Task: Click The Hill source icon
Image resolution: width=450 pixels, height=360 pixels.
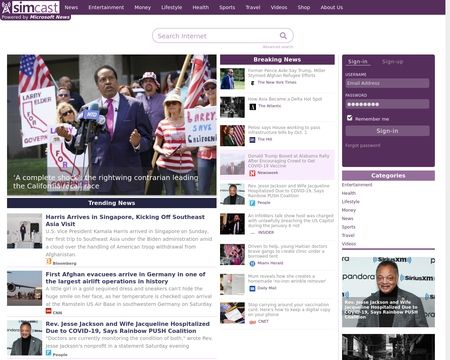Action: (x=252, y=140)
